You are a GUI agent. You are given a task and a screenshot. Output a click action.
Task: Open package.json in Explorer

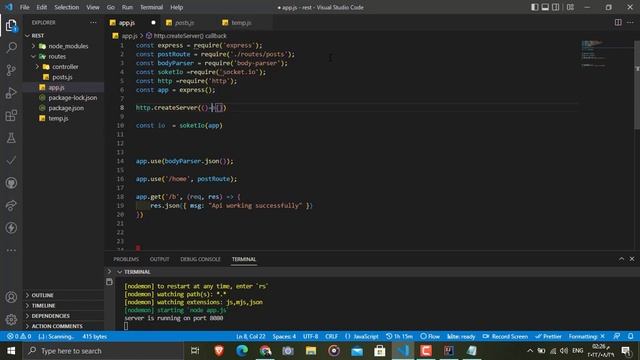pyautogui.click(x=63, y=108)
